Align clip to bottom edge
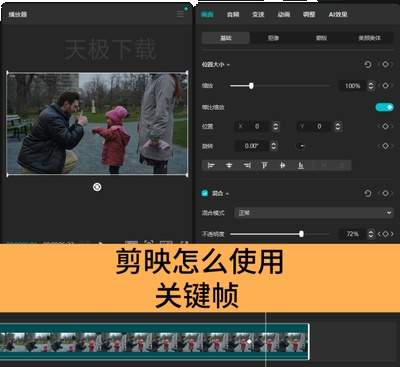This screenshot has width=400, height=367. tap(301, 165)
